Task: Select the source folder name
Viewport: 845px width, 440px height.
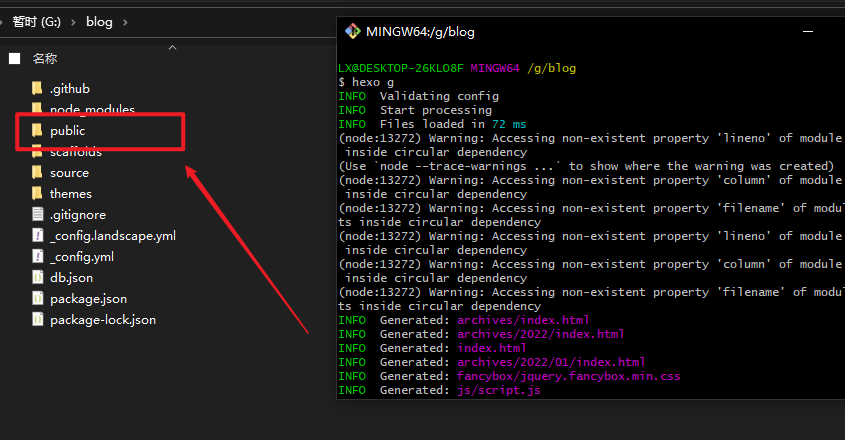Action: tap(70, 173)
